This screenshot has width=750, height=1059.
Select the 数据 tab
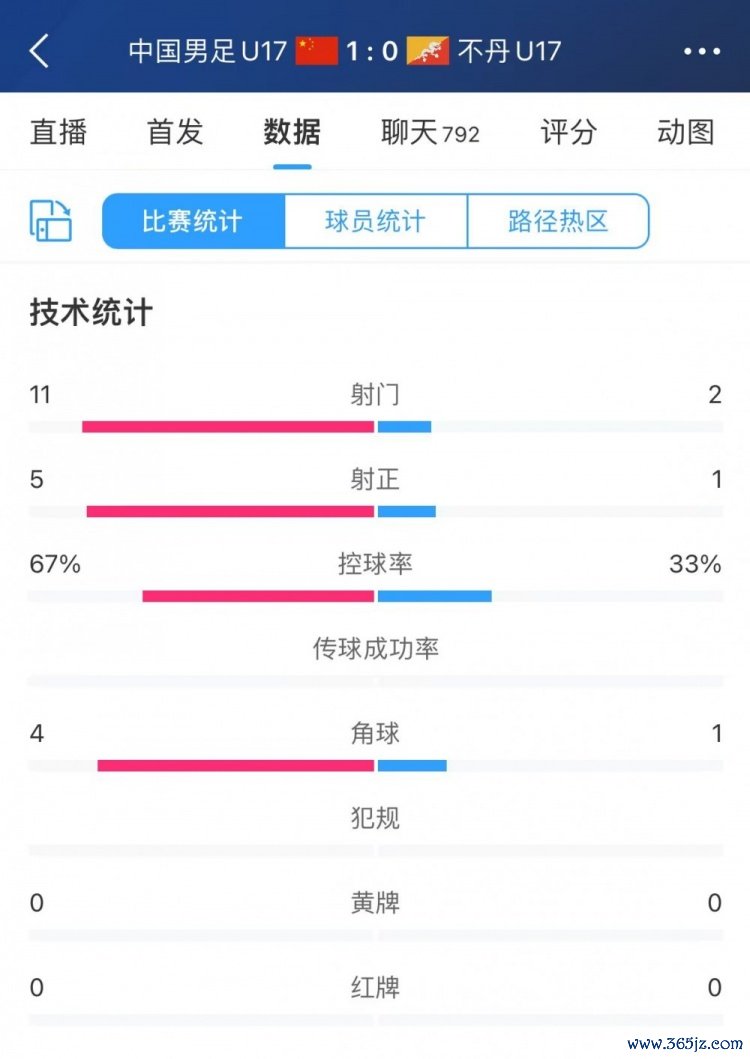[x=292, y=132]
